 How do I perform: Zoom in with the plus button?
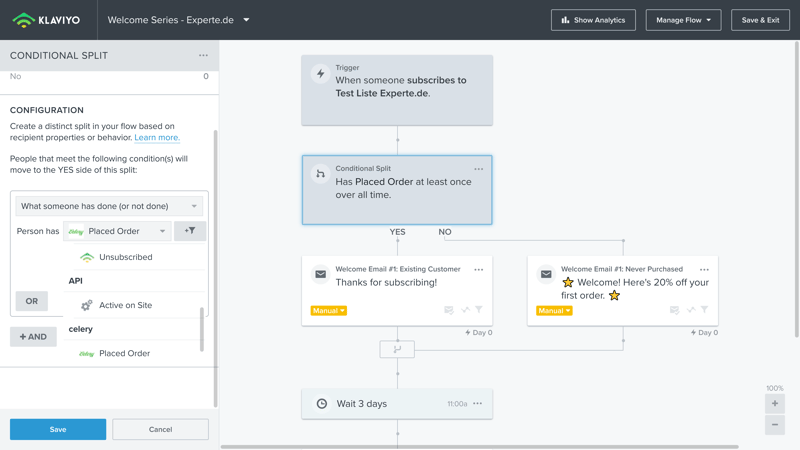click(x=774, y=404)
